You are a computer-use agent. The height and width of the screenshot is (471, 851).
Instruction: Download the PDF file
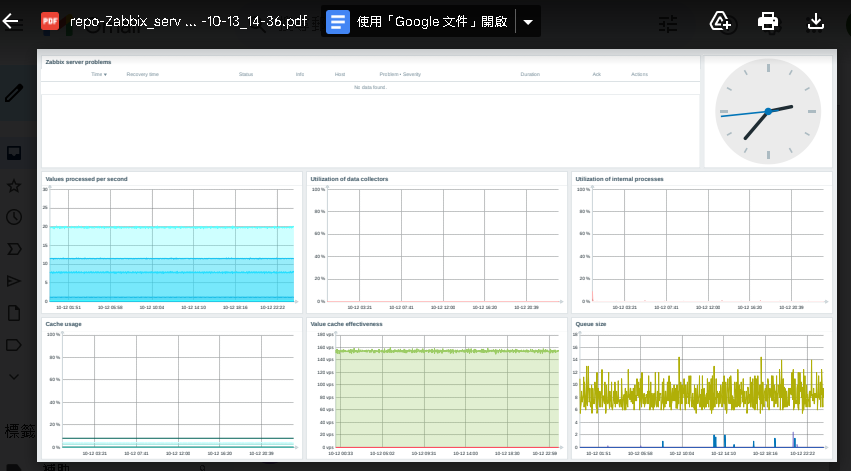[816, 22]
